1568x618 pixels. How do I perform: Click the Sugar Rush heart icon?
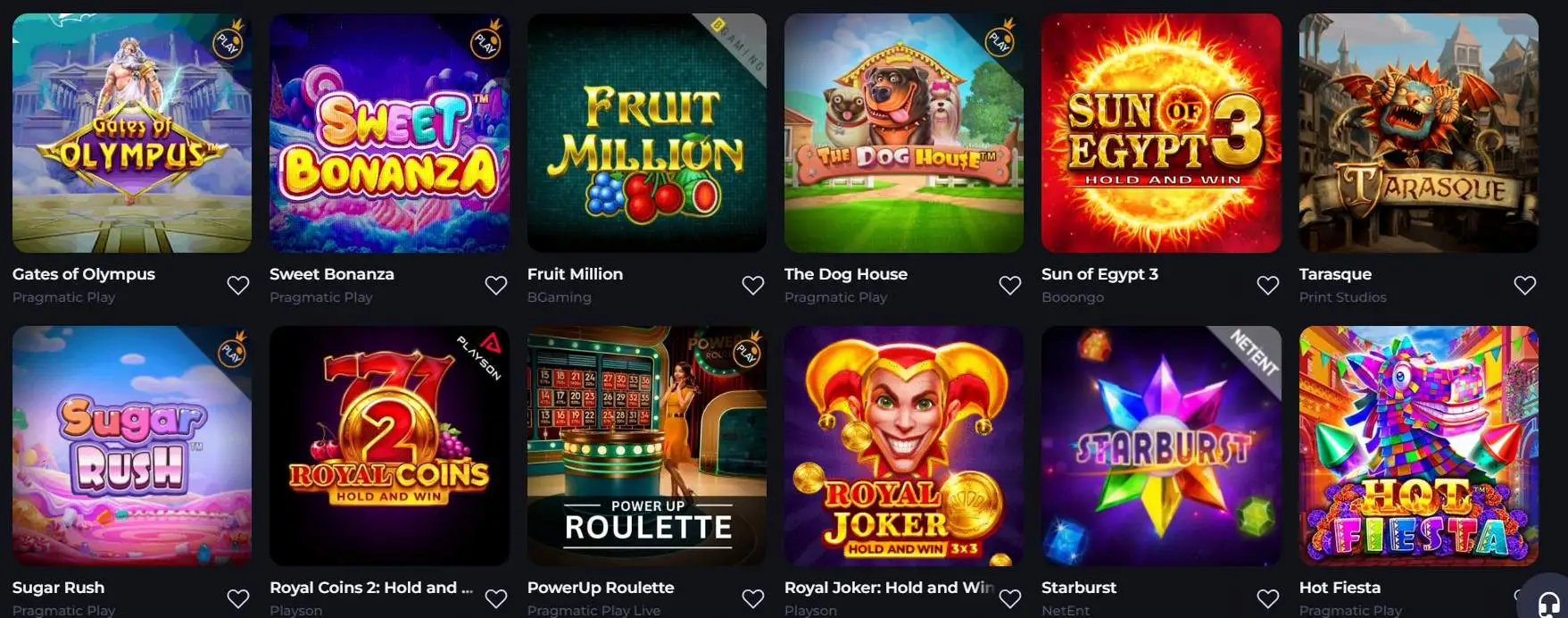[238, 598]
